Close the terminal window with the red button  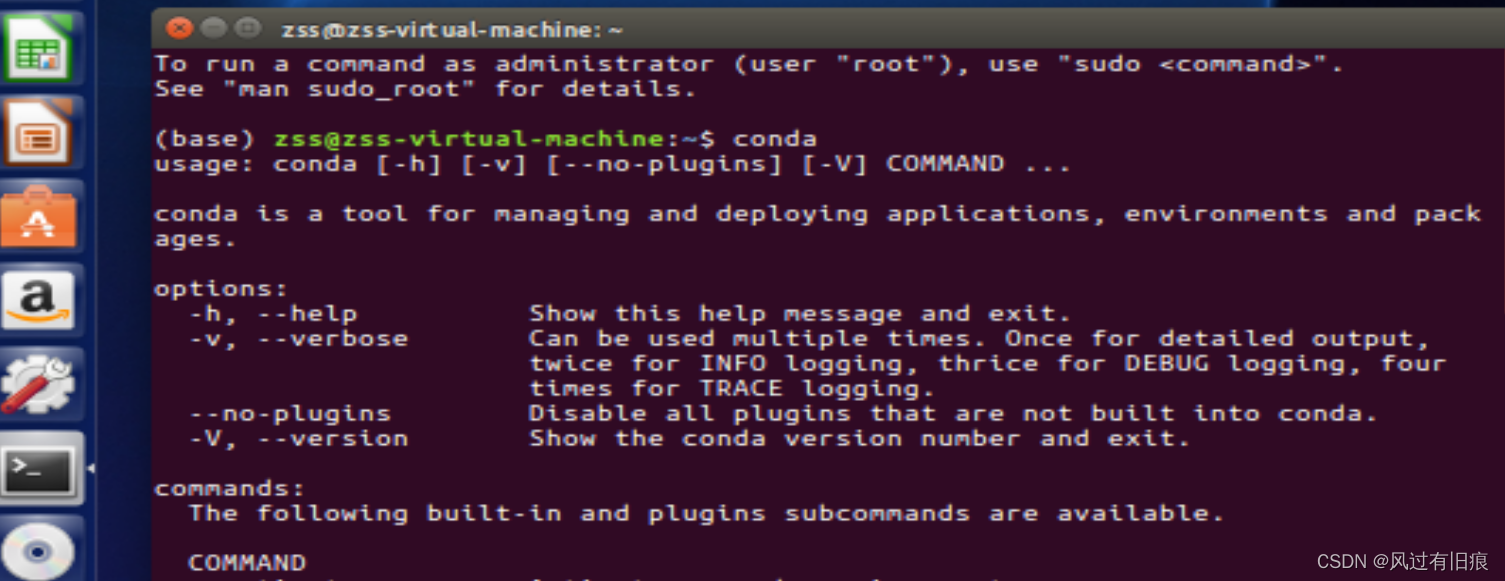pos(179,28)
